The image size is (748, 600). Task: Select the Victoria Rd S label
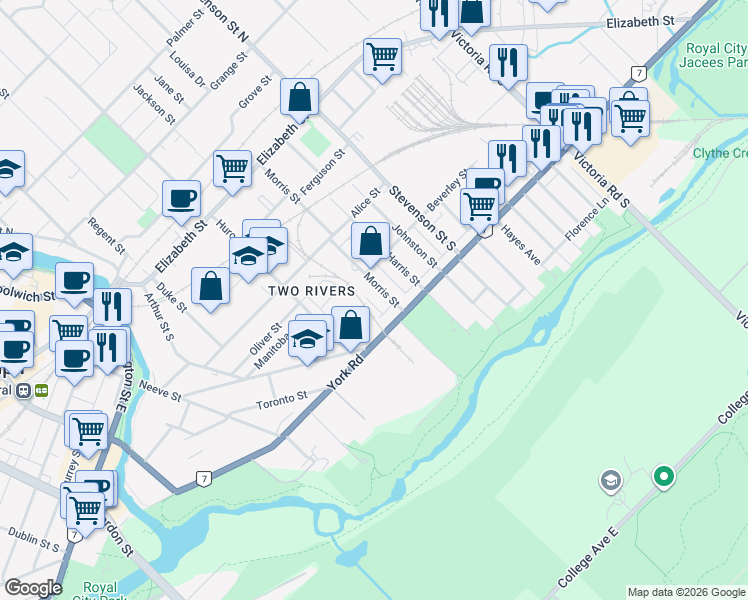click(x=602, y=179)
